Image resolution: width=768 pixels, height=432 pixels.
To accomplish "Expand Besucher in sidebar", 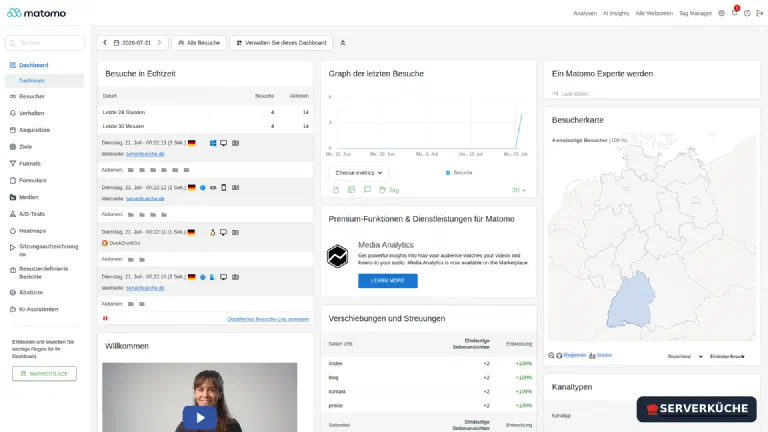I will [31, 96].
